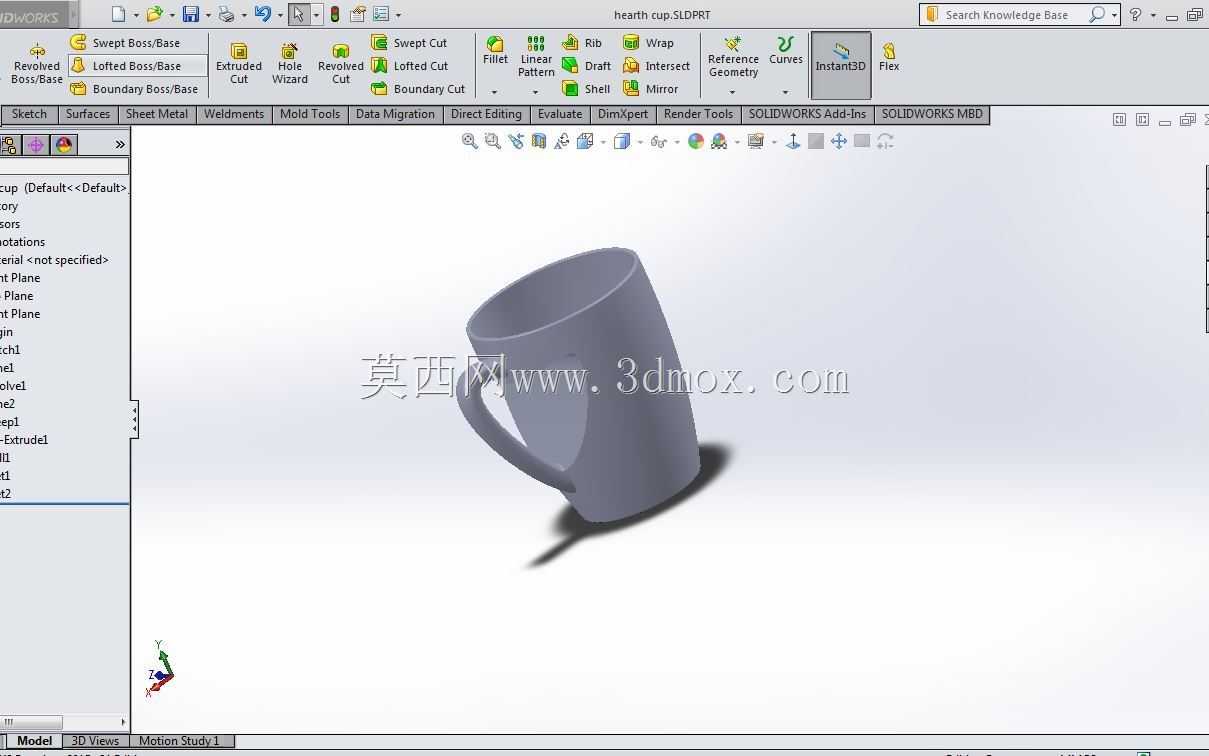The width and height of the screenshot is (1209, 756).
Task: Open the DimXpertManager tab icon
Action: [36, 145]
